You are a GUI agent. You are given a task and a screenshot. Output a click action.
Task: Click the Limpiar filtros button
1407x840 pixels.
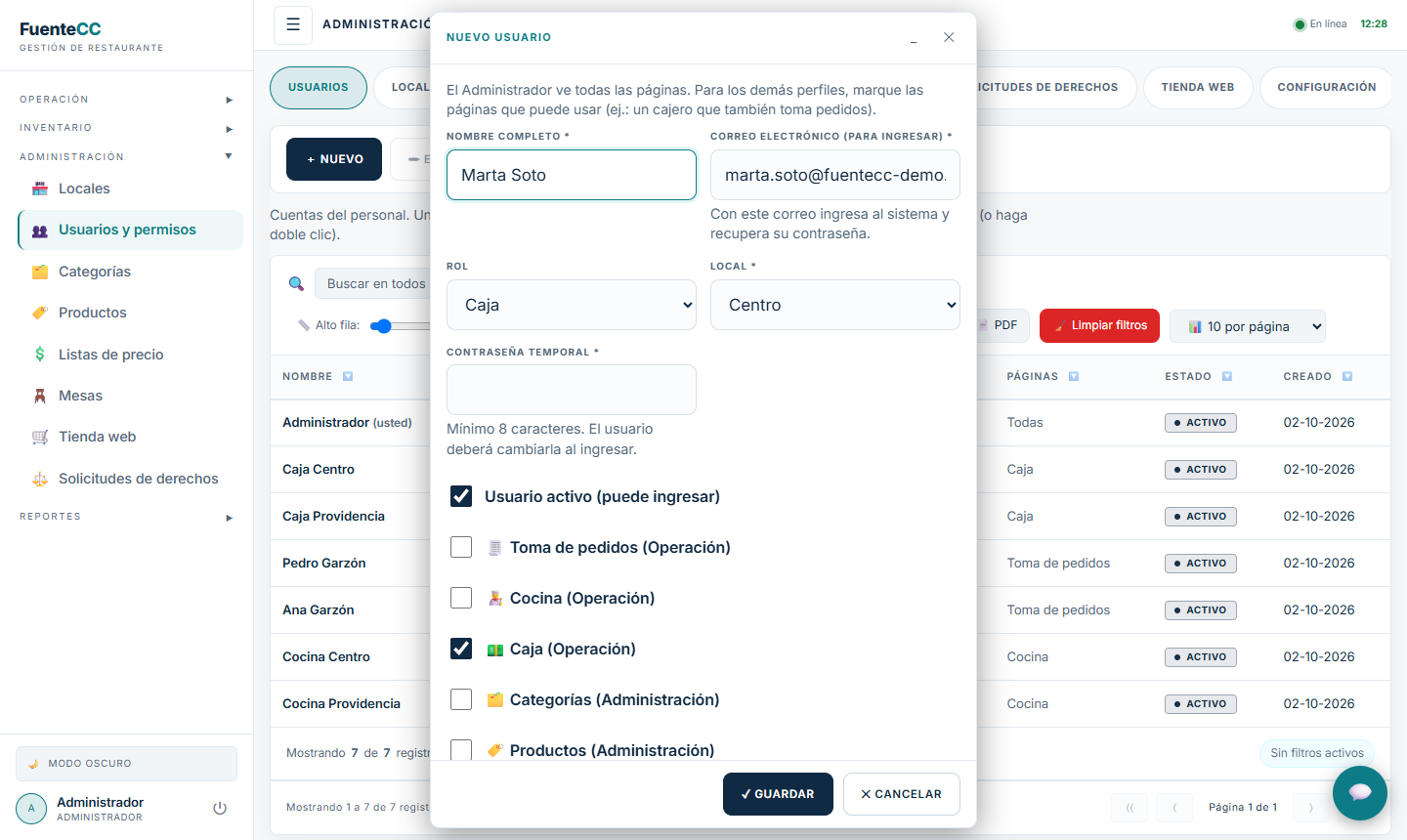pyautogui.click(x=1100, y=325)
